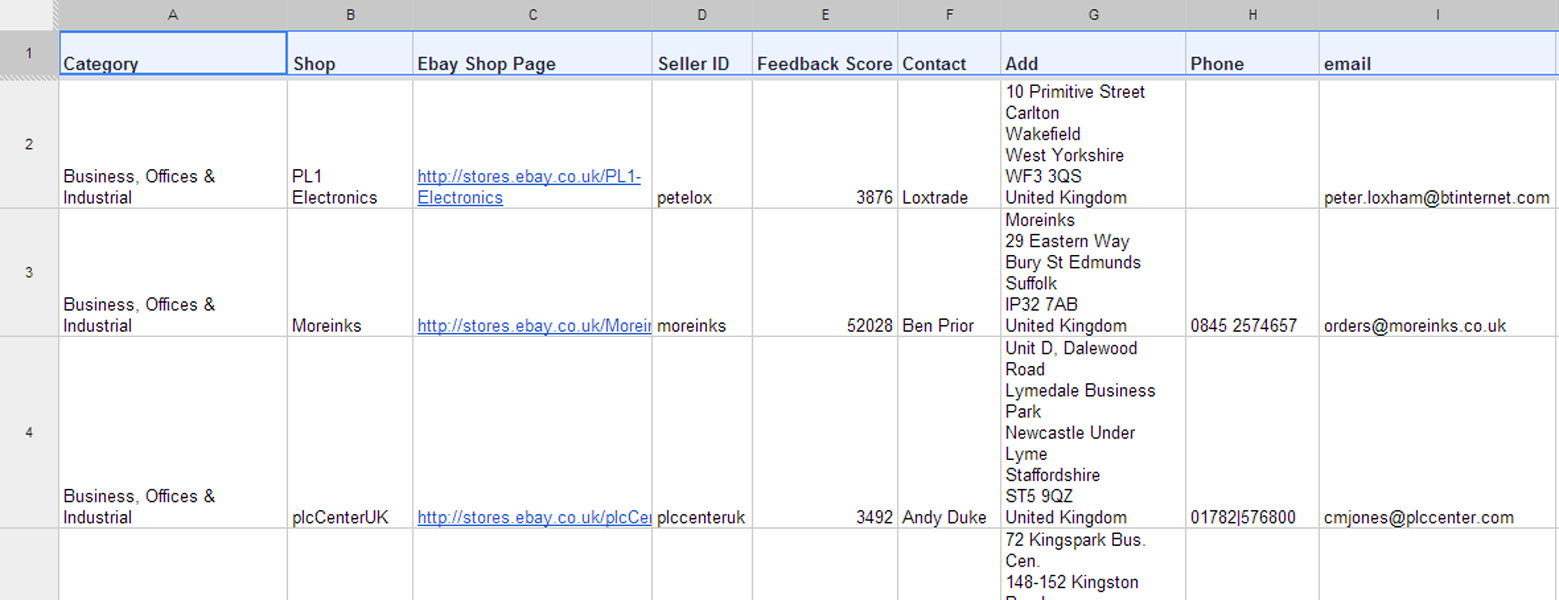The image size is (1559, 600).
Task: Select row 1 using its row header
Action: tap(28, 53)
